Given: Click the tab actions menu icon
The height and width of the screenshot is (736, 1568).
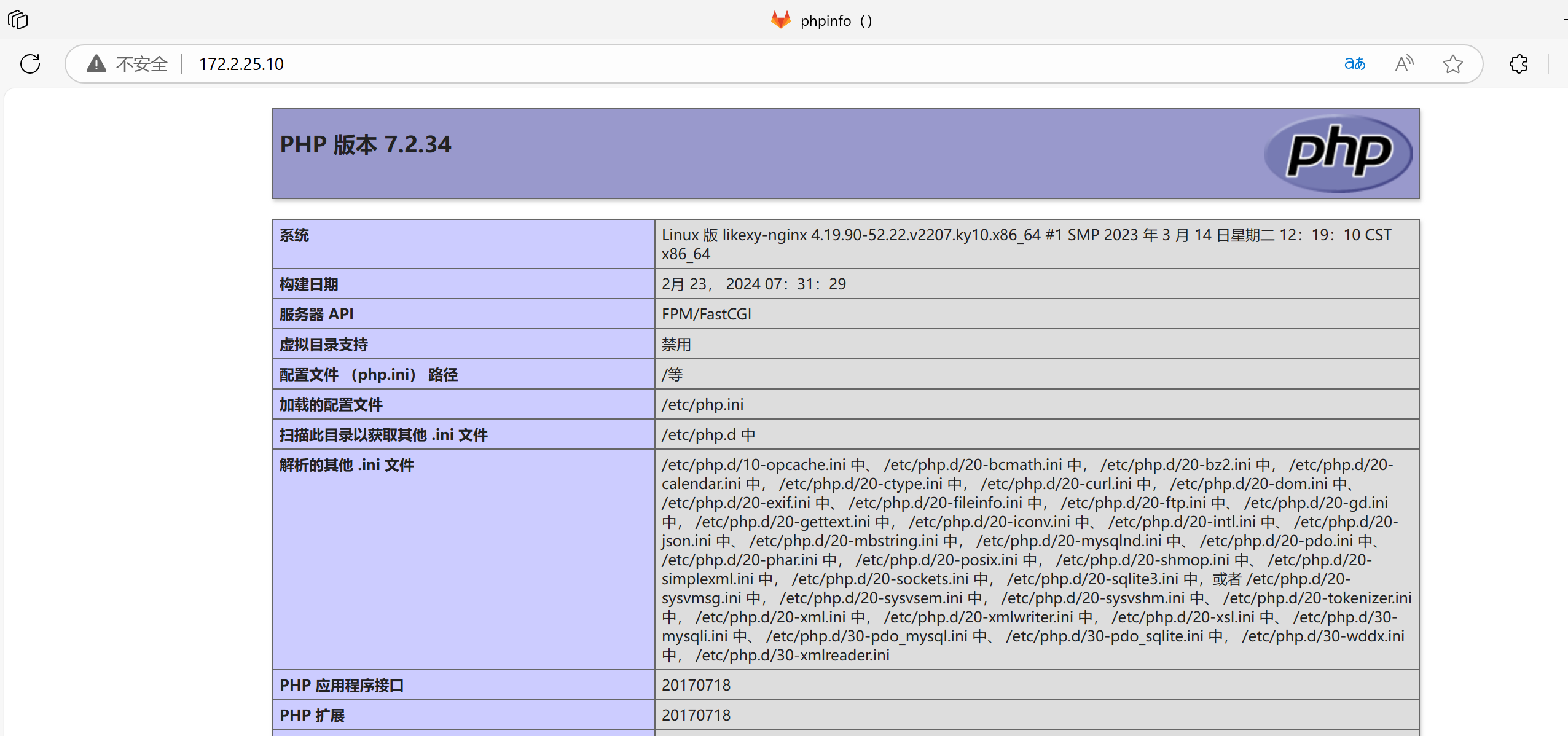Looking at the screenshot, I should tap(18, 20).
